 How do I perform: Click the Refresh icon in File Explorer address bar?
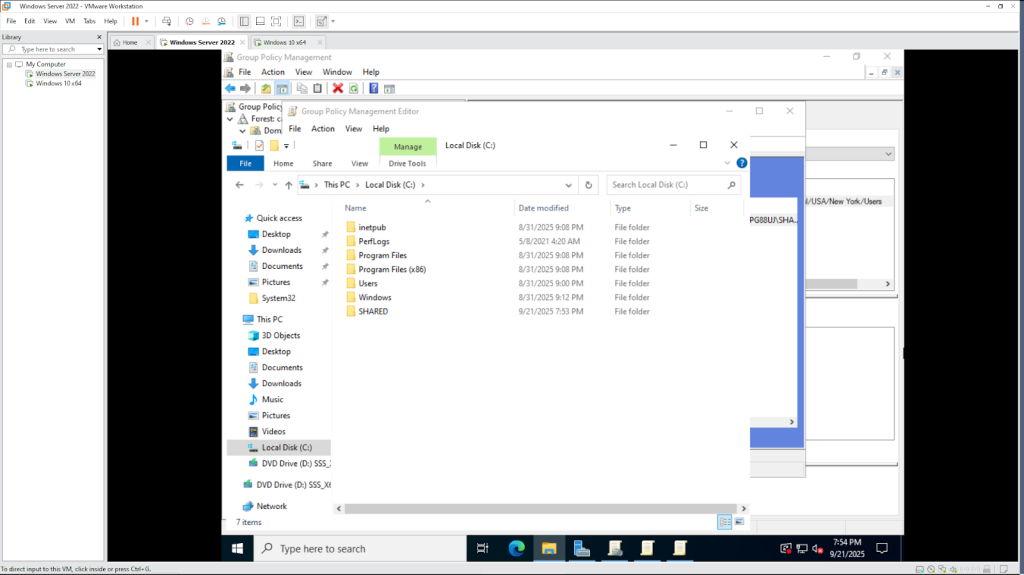point(589,185)
